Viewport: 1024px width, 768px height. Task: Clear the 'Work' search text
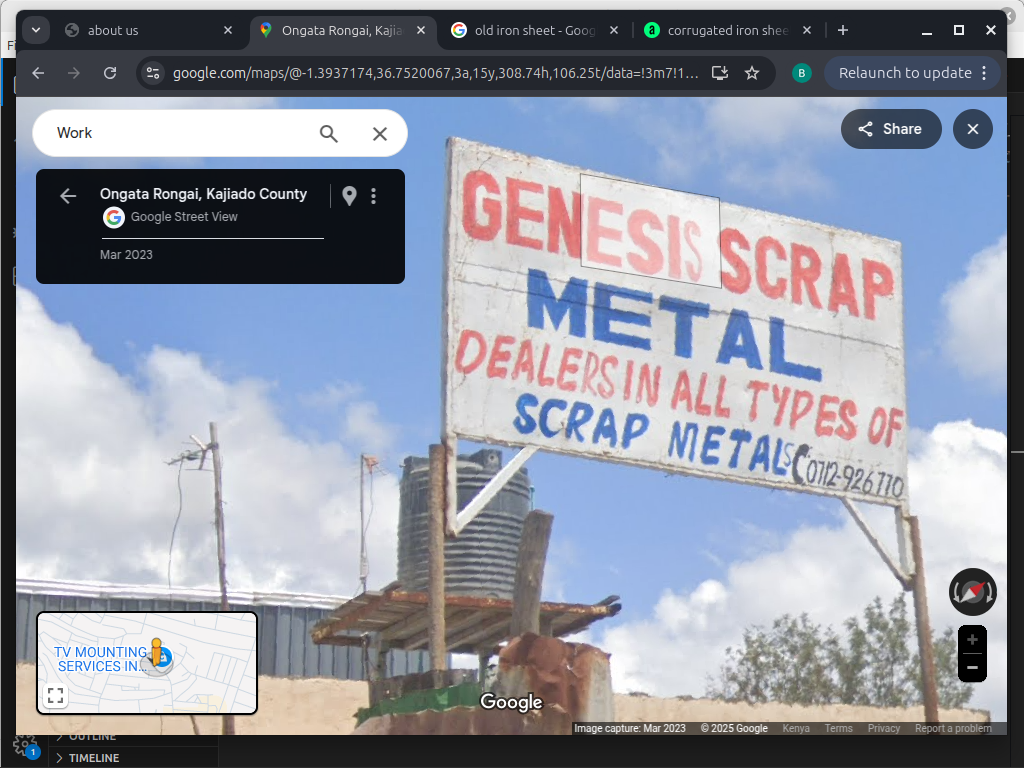[380, 133]
